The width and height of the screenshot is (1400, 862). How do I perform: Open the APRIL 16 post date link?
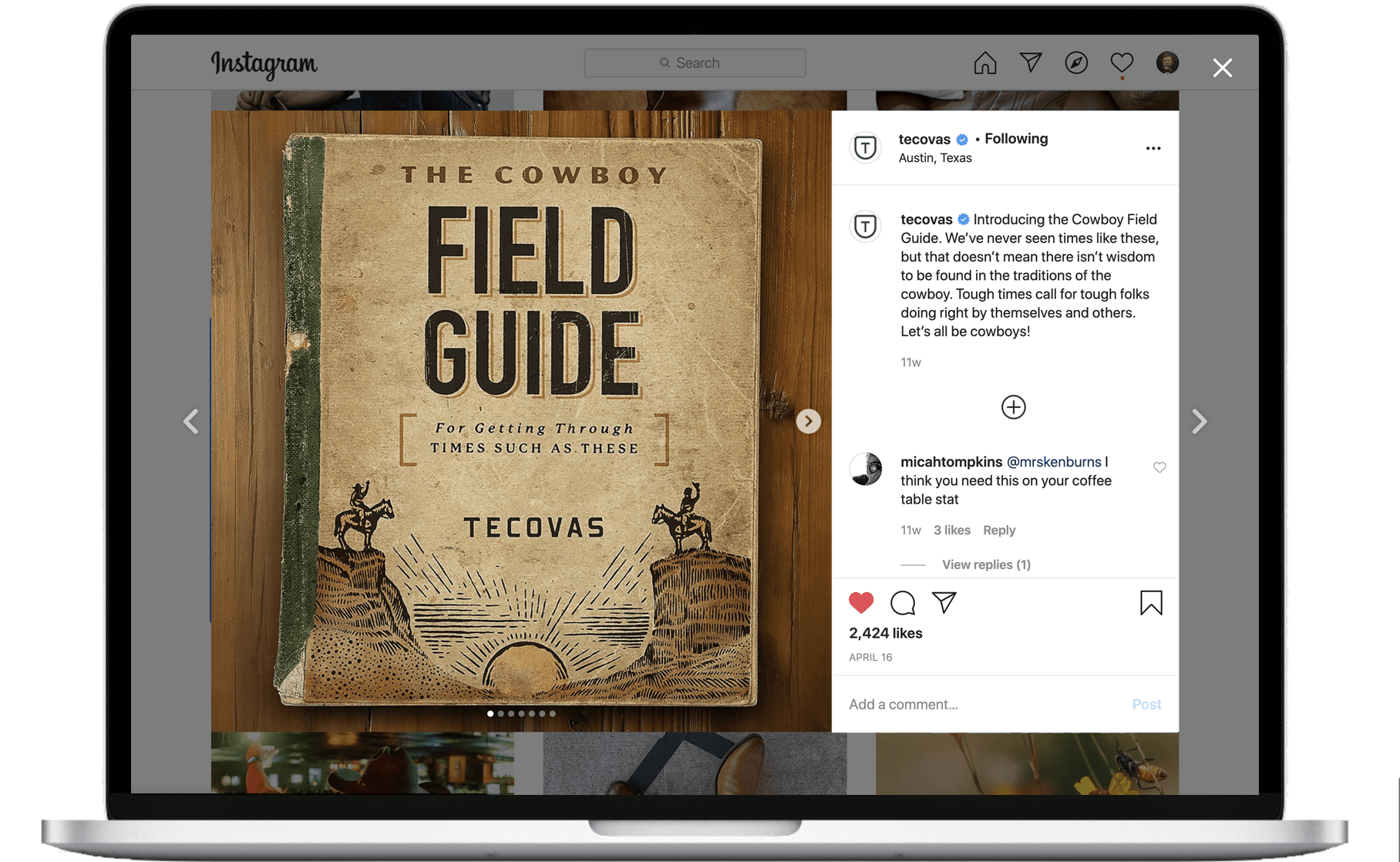pos(870,658)
